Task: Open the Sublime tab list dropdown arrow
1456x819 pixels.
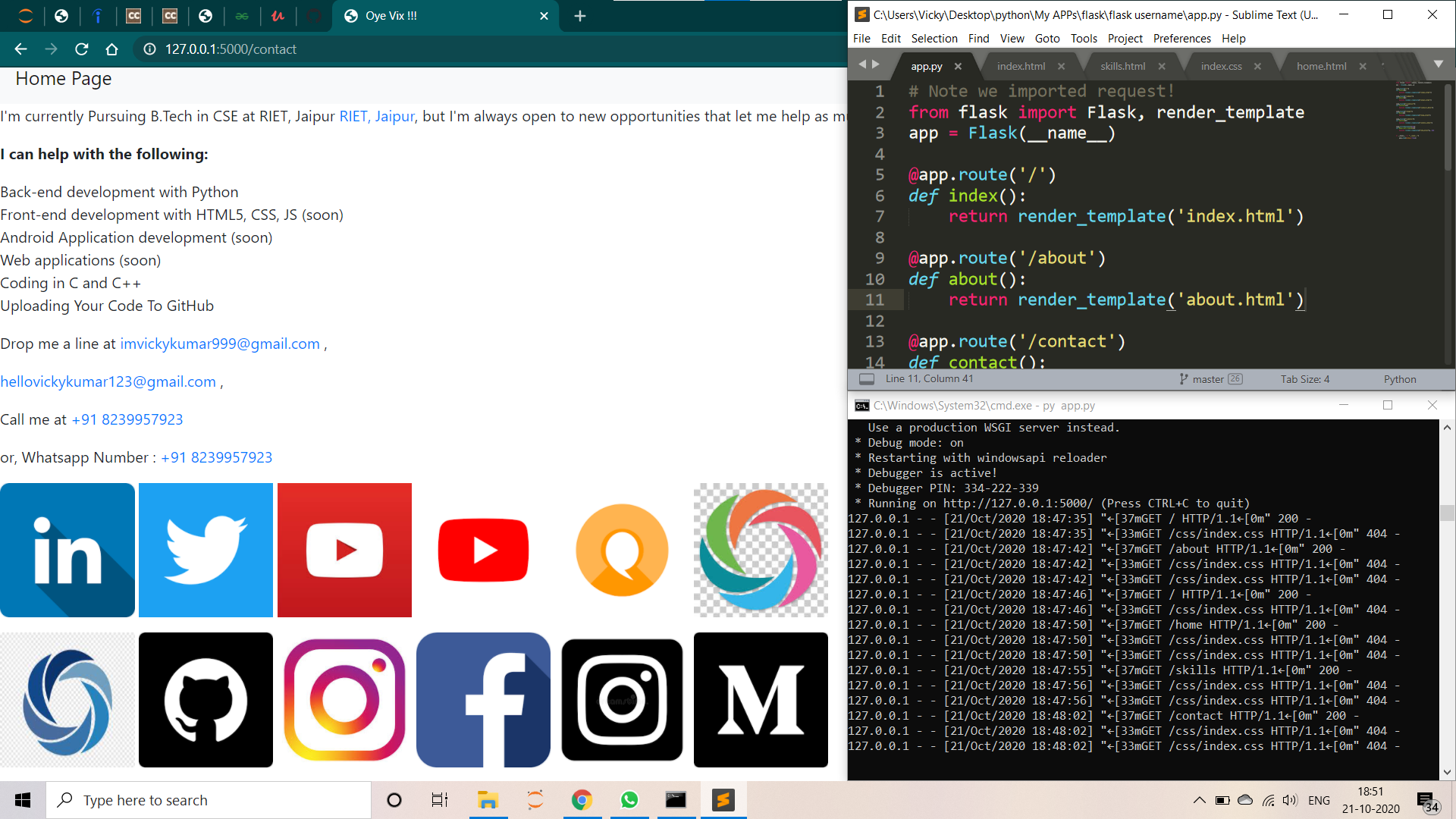Action: point(1439,64)
